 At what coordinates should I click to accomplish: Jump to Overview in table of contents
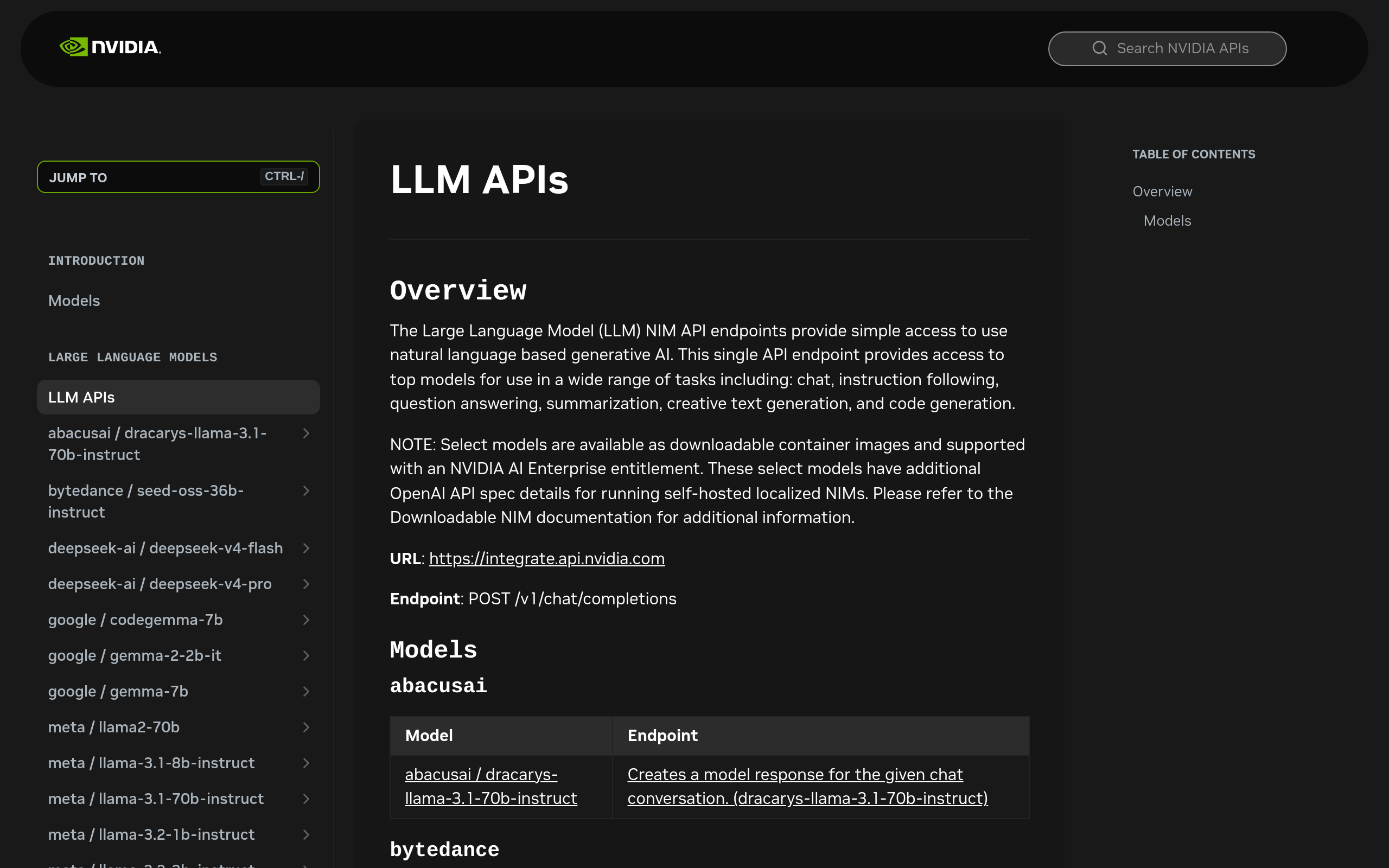click(1162, 191)
